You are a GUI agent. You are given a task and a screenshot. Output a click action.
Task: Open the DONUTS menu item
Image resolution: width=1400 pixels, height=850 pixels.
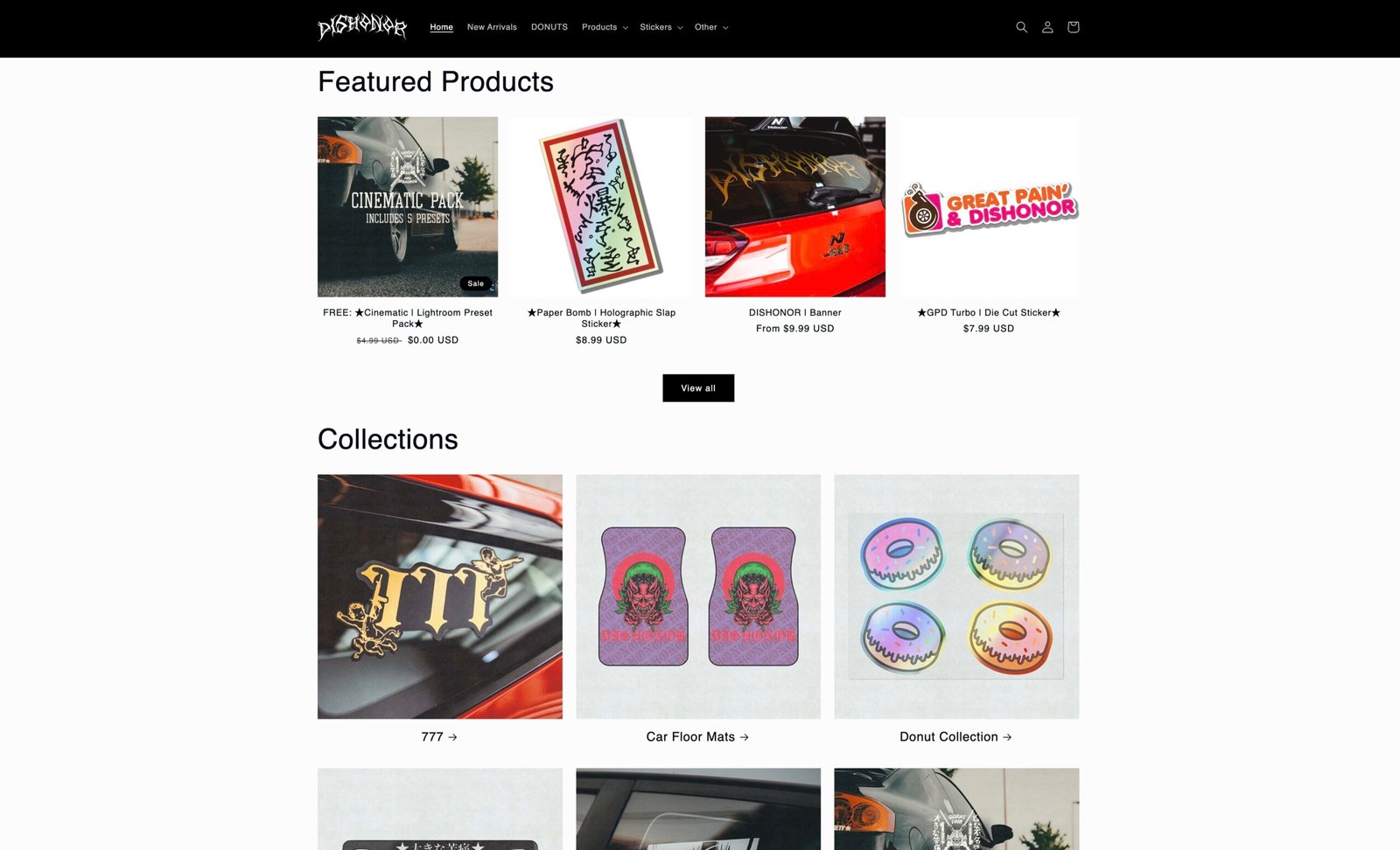point(549,27)
